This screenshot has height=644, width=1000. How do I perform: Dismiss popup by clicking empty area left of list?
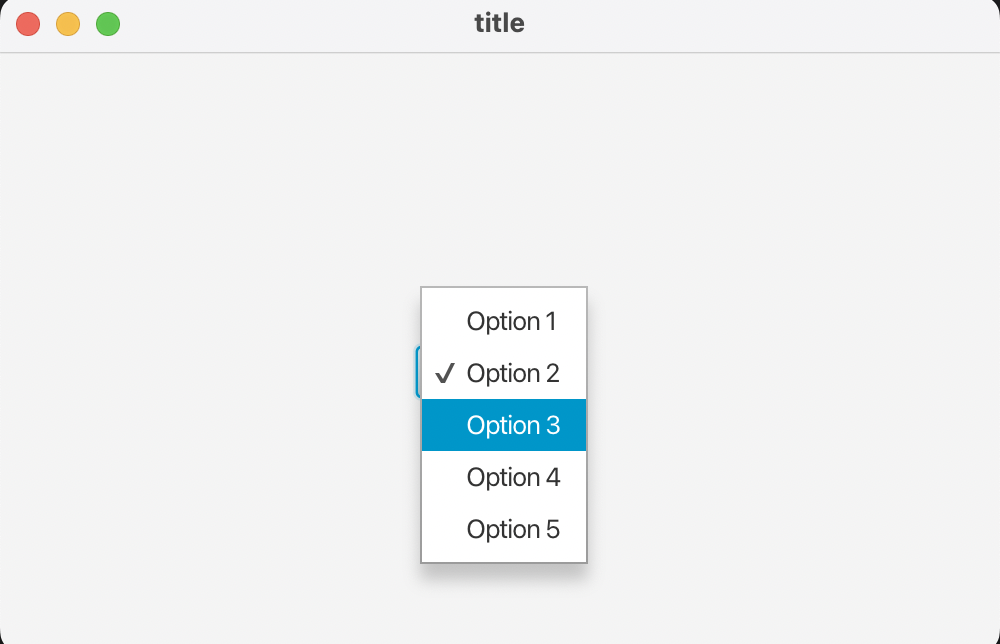click(250, 400)
